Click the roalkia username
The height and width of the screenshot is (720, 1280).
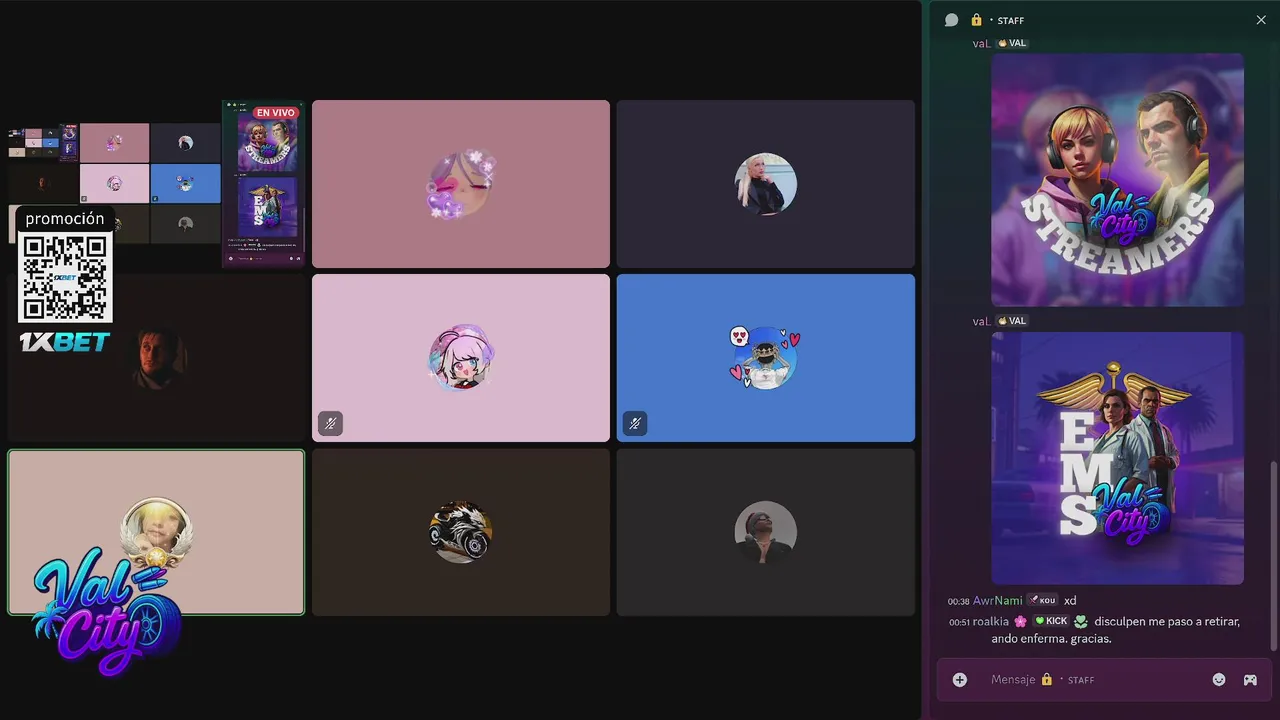(x=991, y=622)
